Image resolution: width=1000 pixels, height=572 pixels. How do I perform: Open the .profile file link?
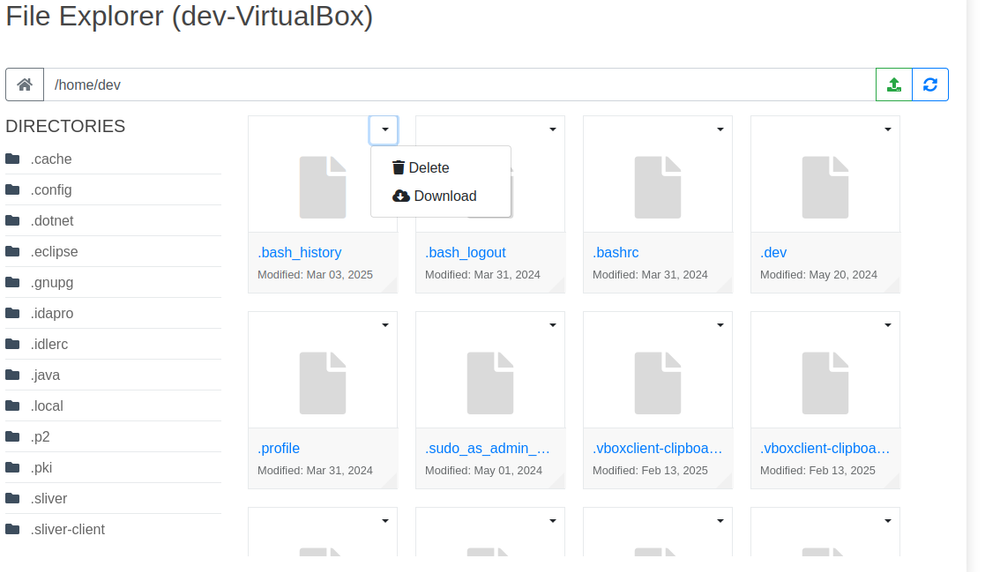coord(279,448)
